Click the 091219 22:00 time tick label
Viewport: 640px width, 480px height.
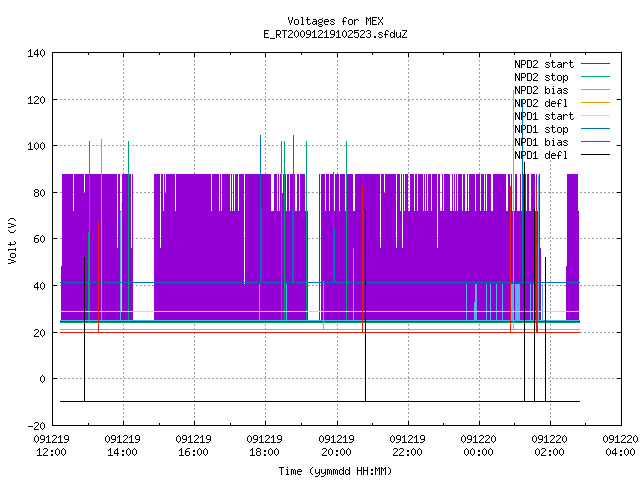(x=407, y=446)
